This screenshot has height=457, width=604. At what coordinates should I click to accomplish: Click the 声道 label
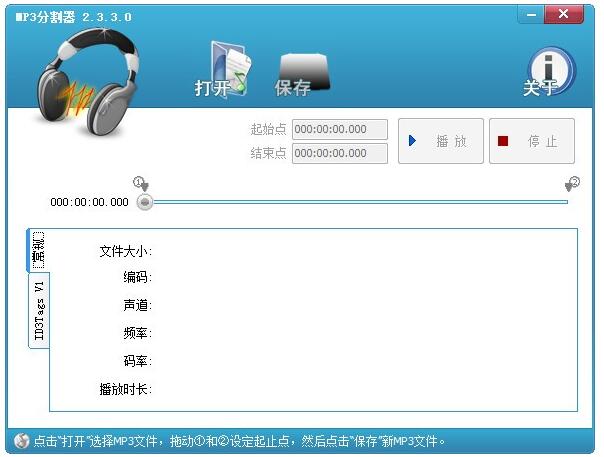tap(138, 305)
